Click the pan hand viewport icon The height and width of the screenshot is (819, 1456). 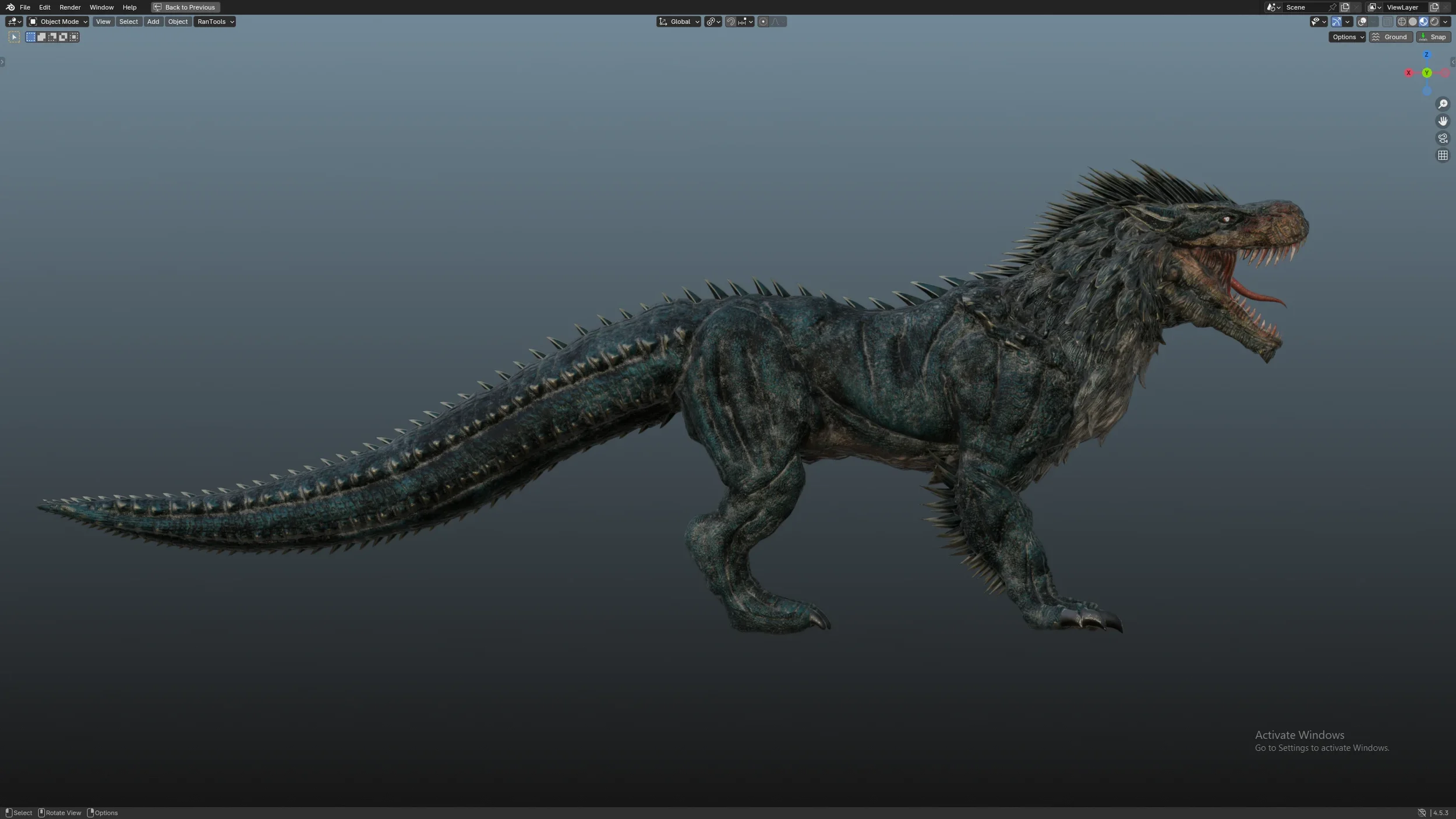(1443, 121)
